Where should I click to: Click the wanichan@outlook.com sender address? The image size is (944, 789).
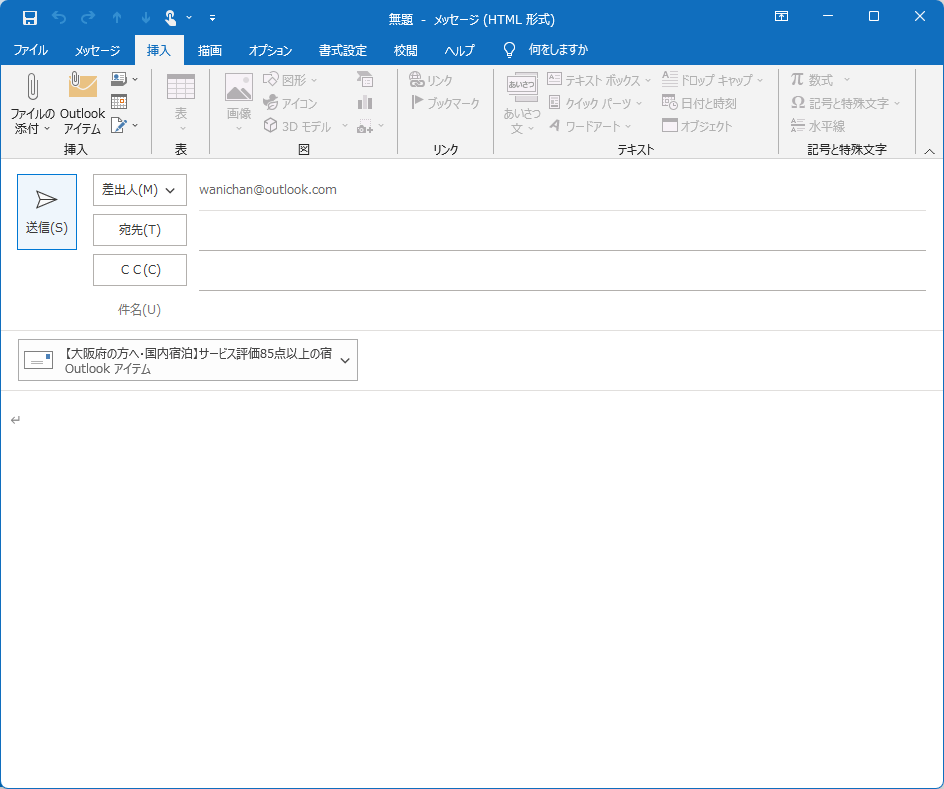268,190
